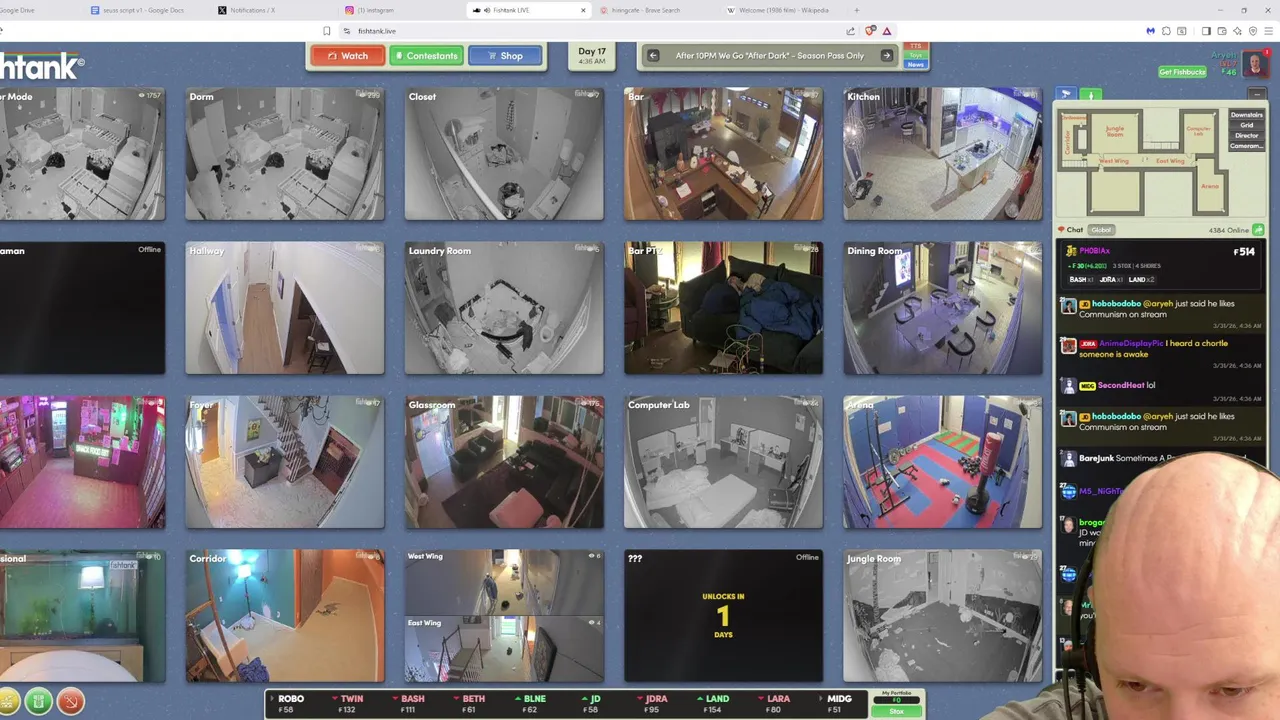Image resolution: width=1280 pixels, height=720 pixels.
Task: Click the Brave Shields lion icon
Action: pyautogui.click(x=870, y=31)
